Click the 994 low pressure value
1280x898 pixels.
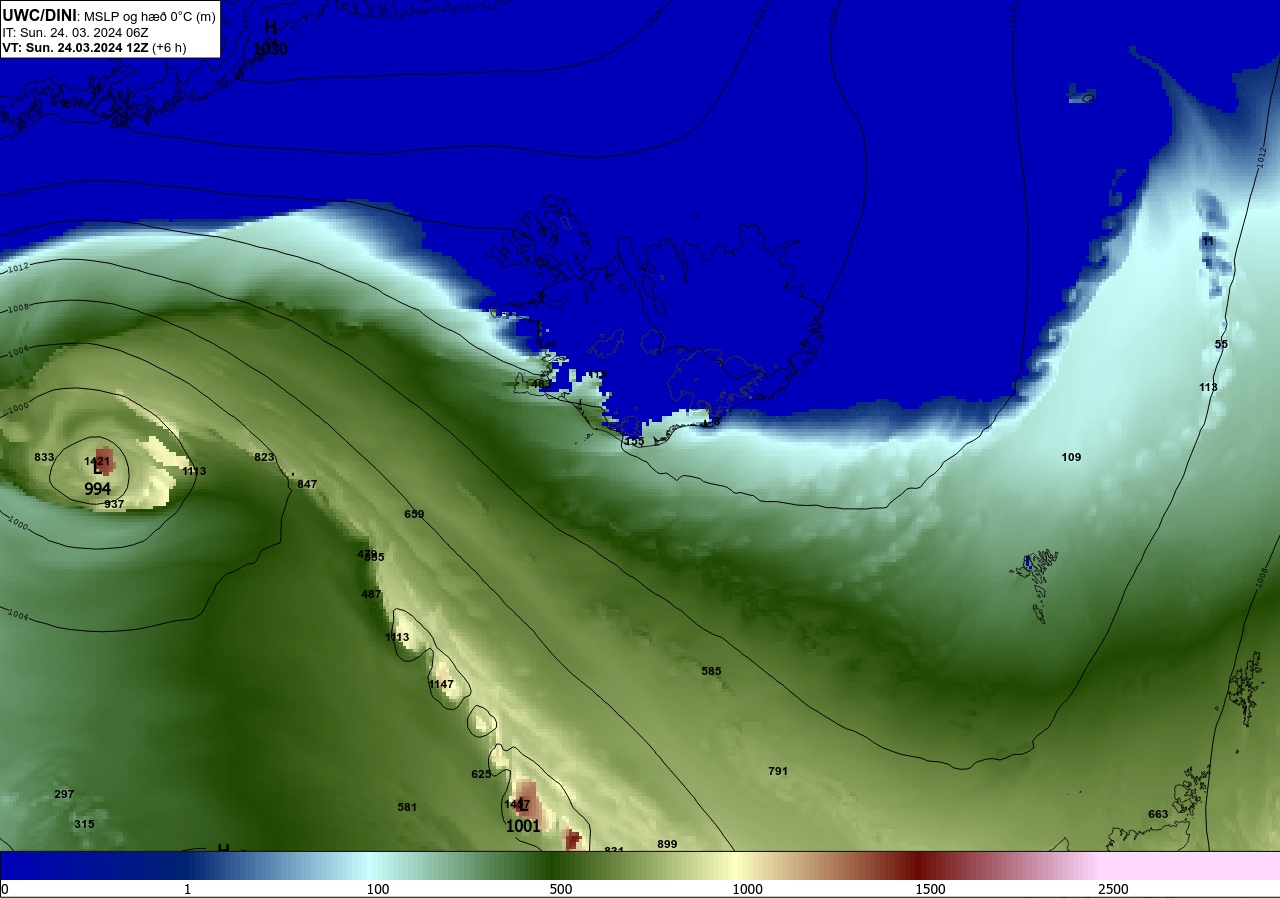(97, 489)
